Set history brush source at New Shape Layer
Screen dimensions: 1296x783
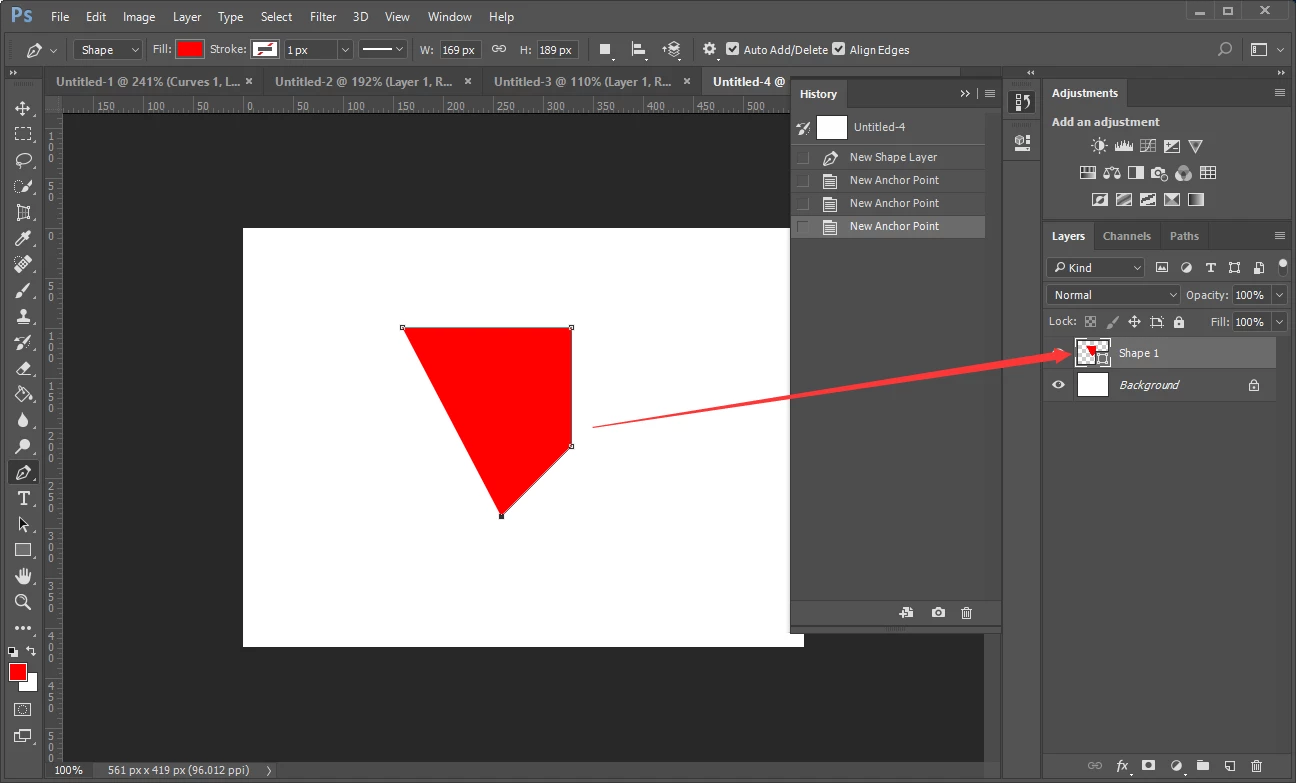[x=802, y=158]
